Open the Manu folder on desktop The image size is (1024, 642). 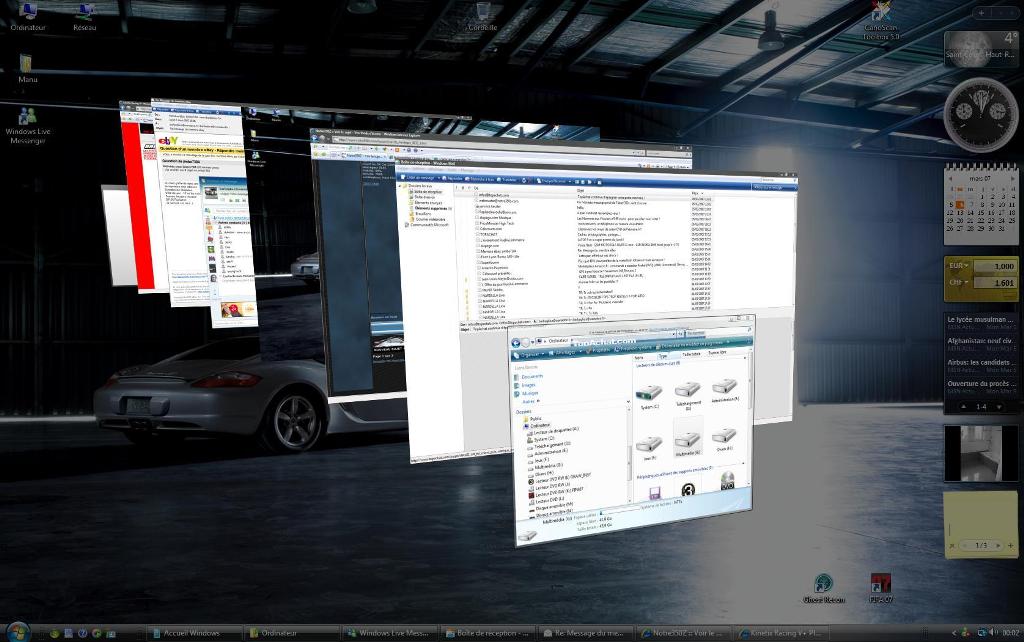(x=27, y=64)
